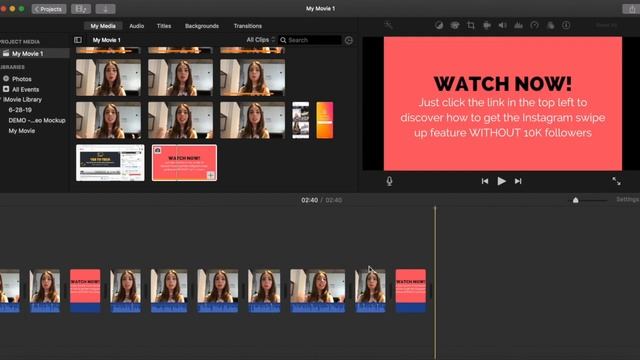Open the color balance tool
This screenshot has height=360, width=640.
[x=439, y=25]
